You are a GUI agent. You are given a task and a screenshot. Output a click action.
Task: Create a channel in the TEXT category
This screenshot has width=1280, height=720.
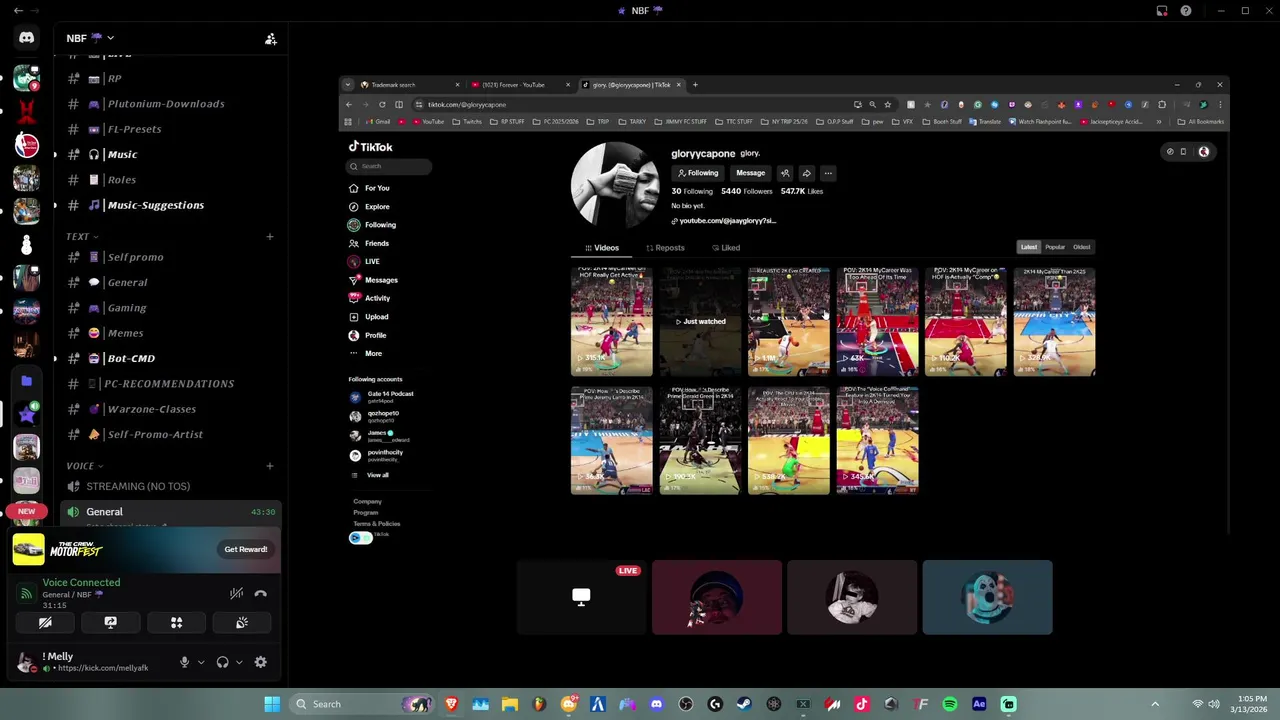[x=270, y=237]
